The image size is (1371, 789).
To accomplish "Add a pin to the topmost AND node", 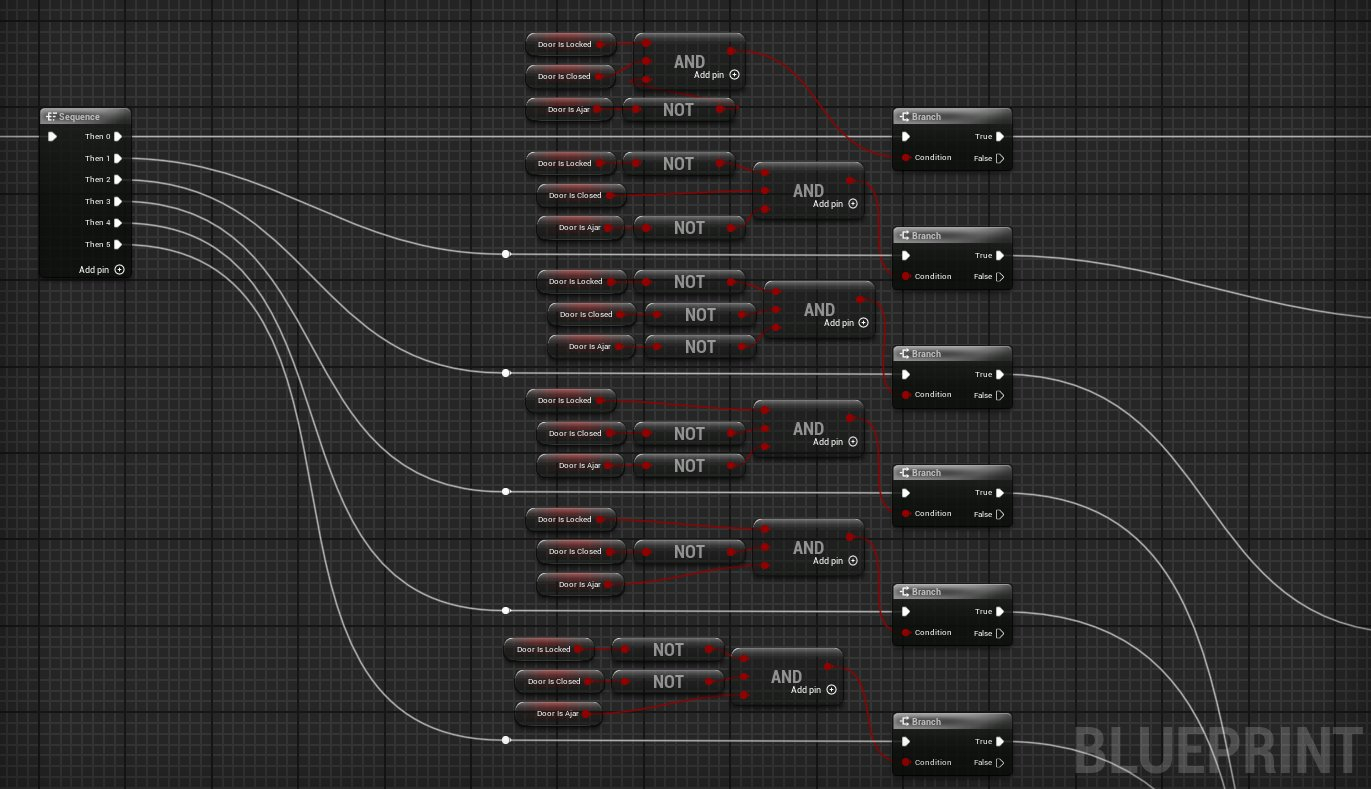I will point(734,75).
